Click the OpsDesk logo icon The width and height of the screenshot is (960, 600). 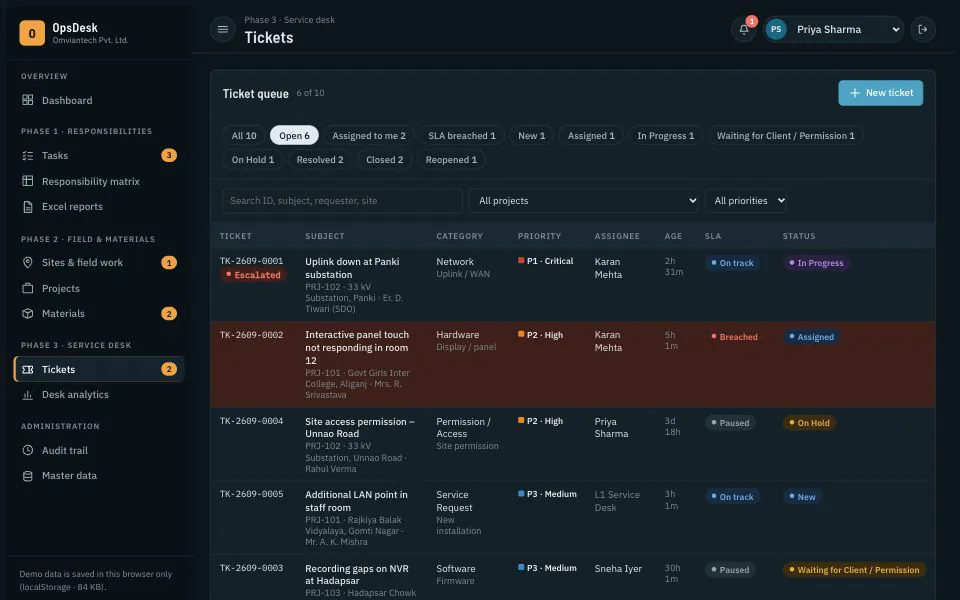[32, 33]
